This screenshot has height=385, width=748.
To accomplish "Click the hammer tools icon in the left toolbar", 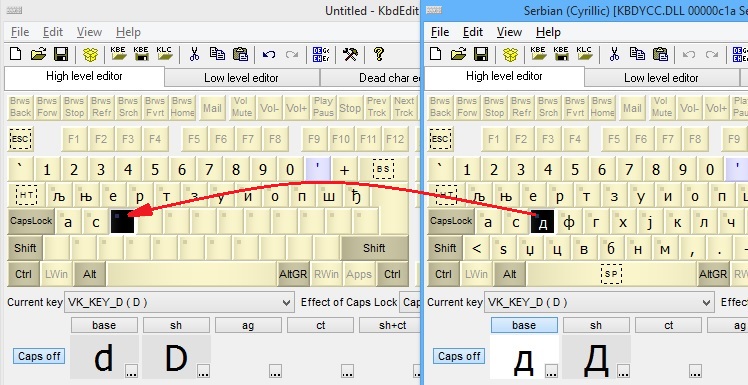I will 351,54.
